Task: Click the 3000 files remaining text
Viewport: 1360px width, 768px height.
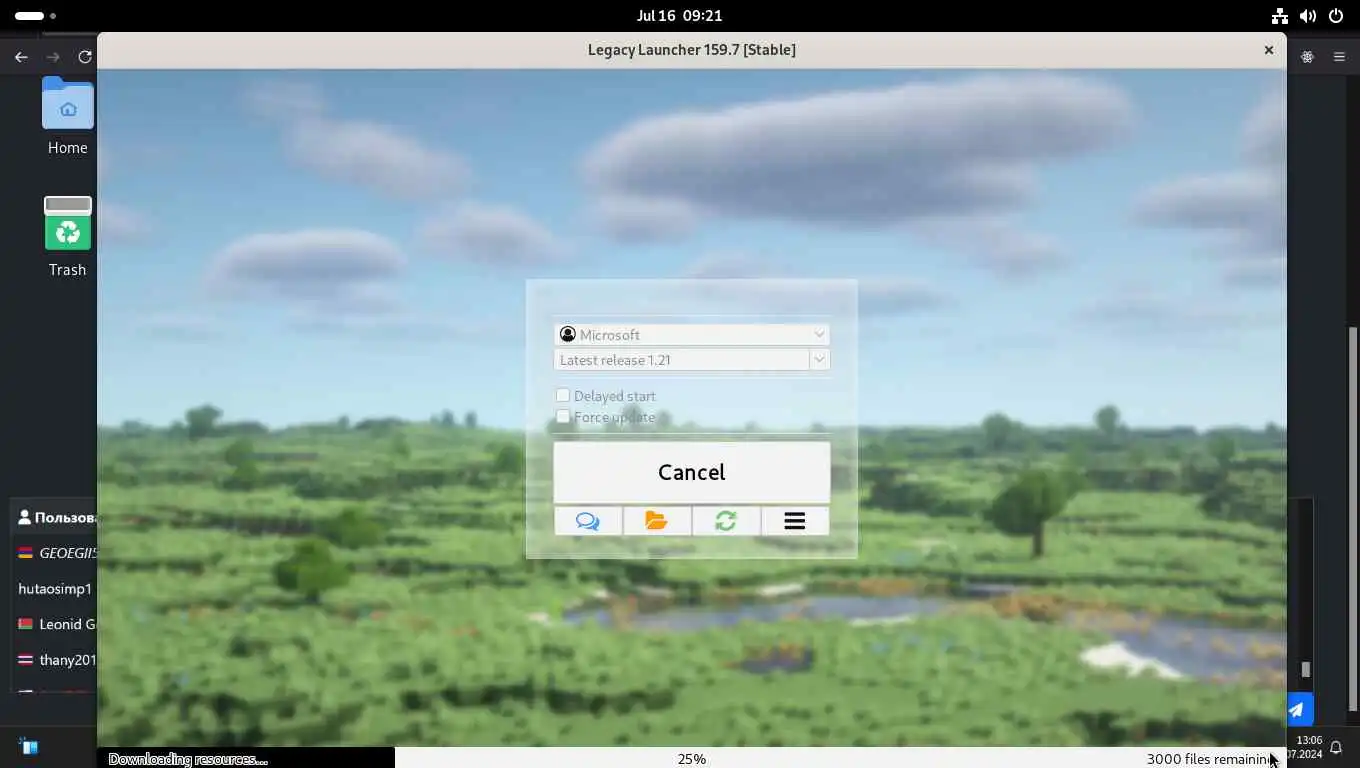Action: pos(1211,759)
